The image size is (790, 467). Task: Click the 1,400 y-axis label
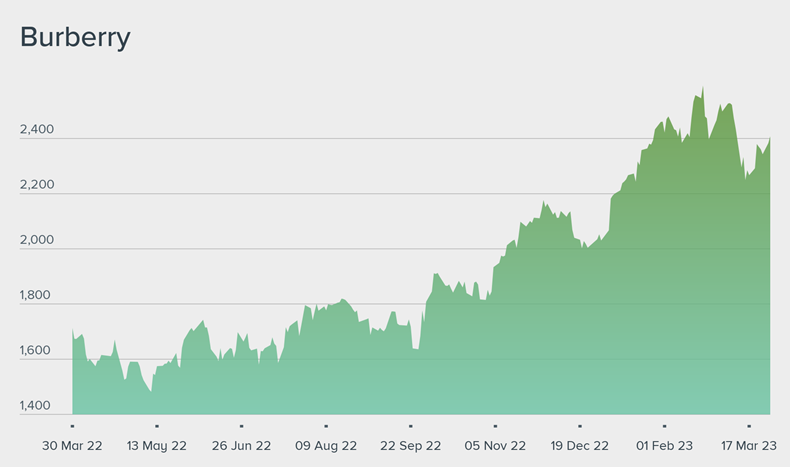pos(35,406)
